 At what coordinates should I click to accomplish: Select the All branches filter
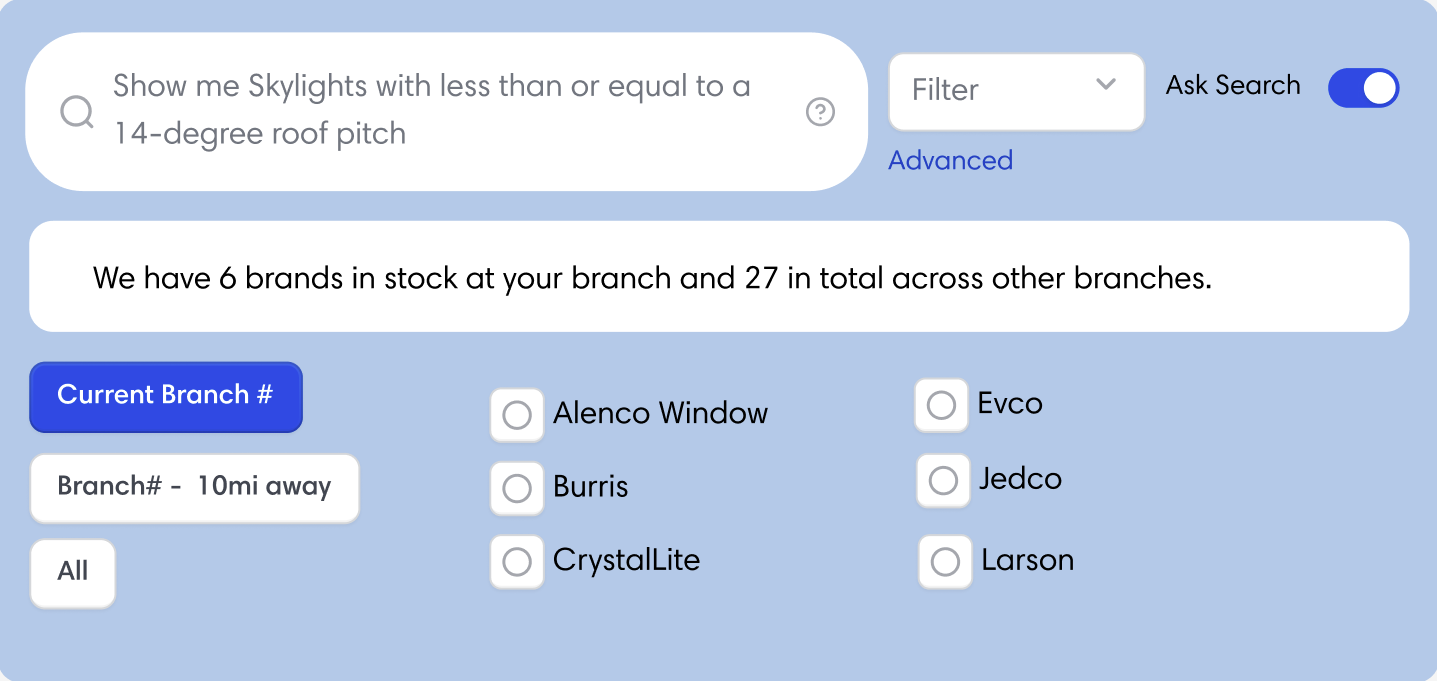pyautogui.click(x=72, y=572)
